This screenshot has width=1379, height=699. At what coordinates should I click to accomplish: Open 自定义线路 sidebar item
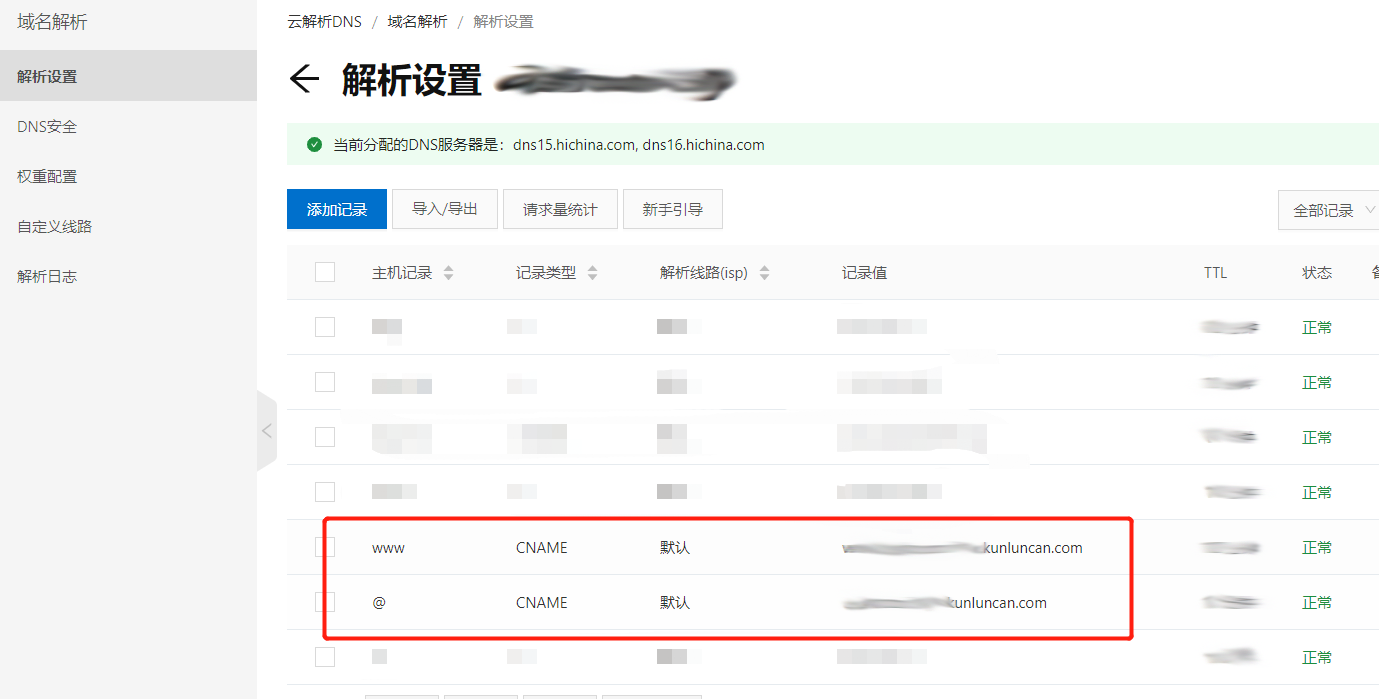click(54, 226)
